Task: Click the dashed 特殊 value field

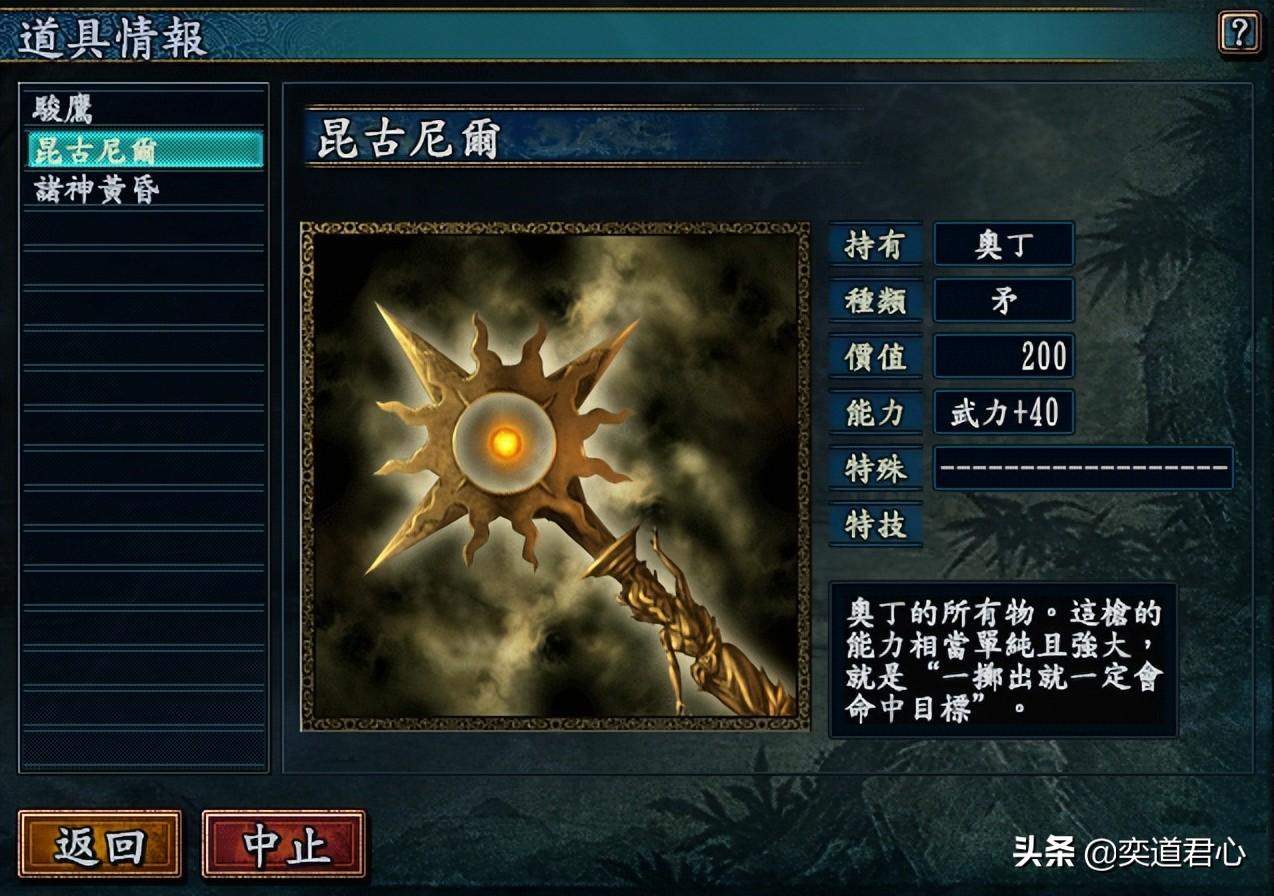Action: click(x=1083, y=468)
